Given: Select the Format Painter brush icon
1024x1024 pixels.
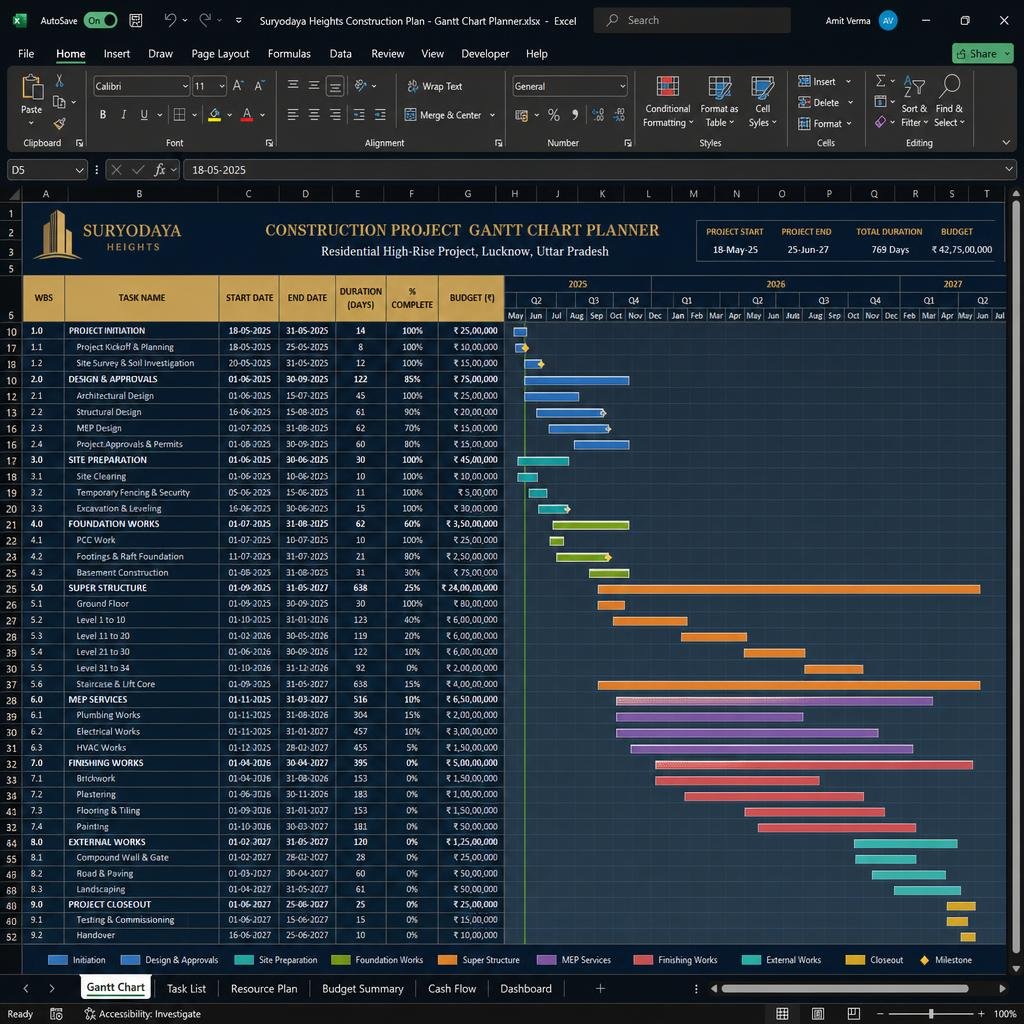Looking at the screenshot, I should pos(59,123).
